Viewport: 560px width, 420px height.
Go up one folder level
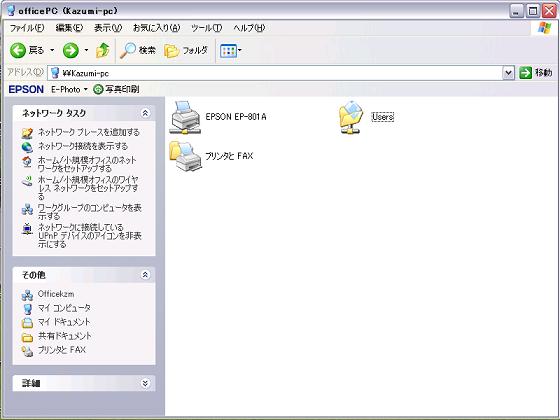pos(103,50)
